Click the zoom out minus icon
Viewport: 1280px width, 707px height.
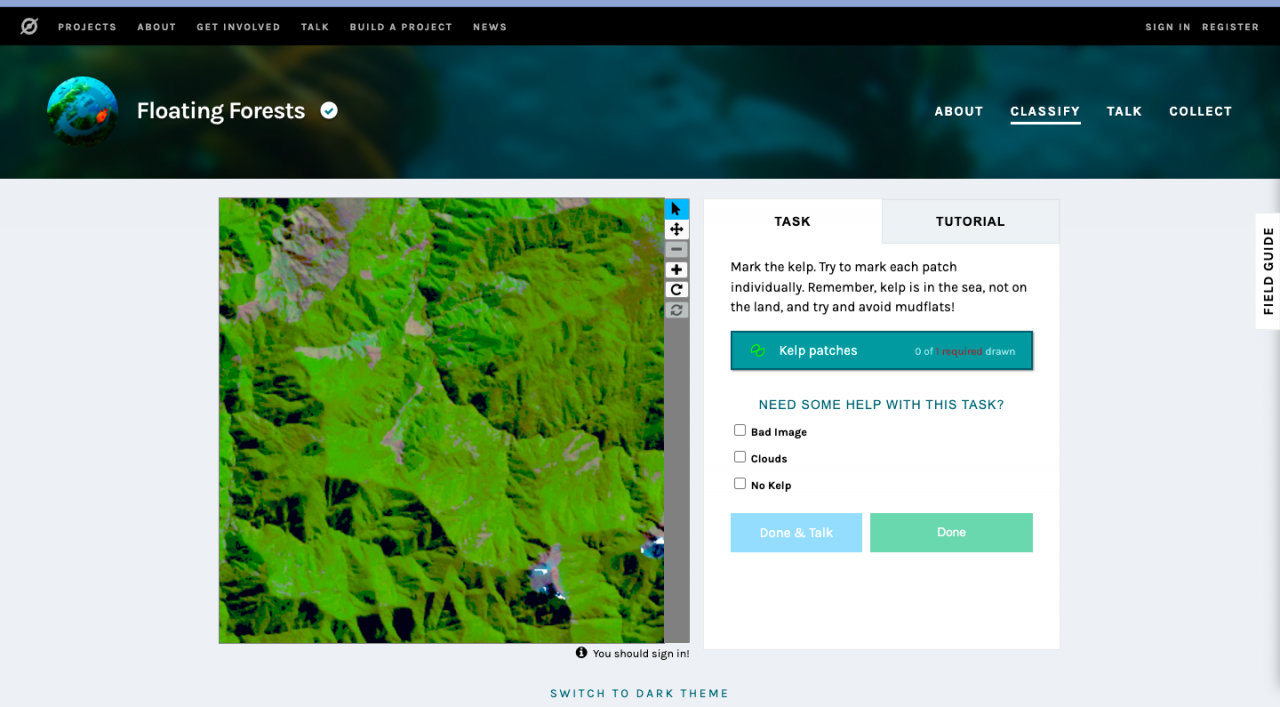[677, 249]
